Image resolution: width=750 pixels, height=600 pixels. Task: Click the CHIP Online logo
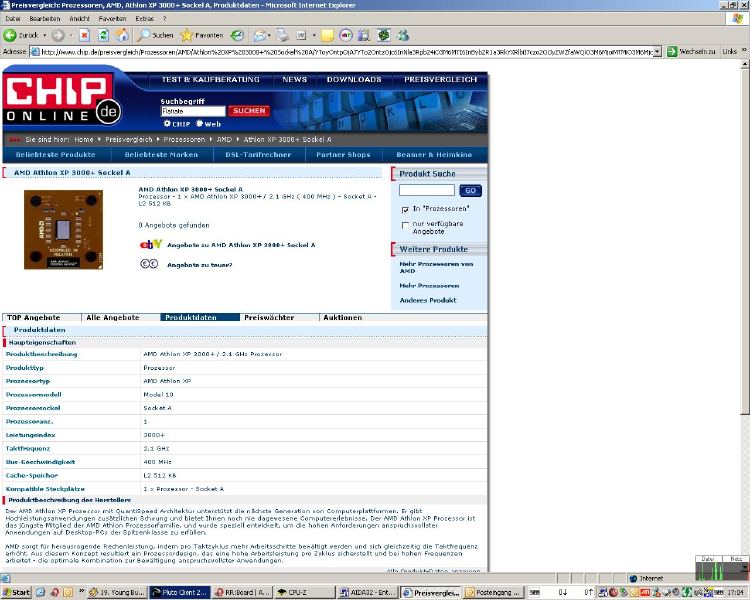click(62, 99)
